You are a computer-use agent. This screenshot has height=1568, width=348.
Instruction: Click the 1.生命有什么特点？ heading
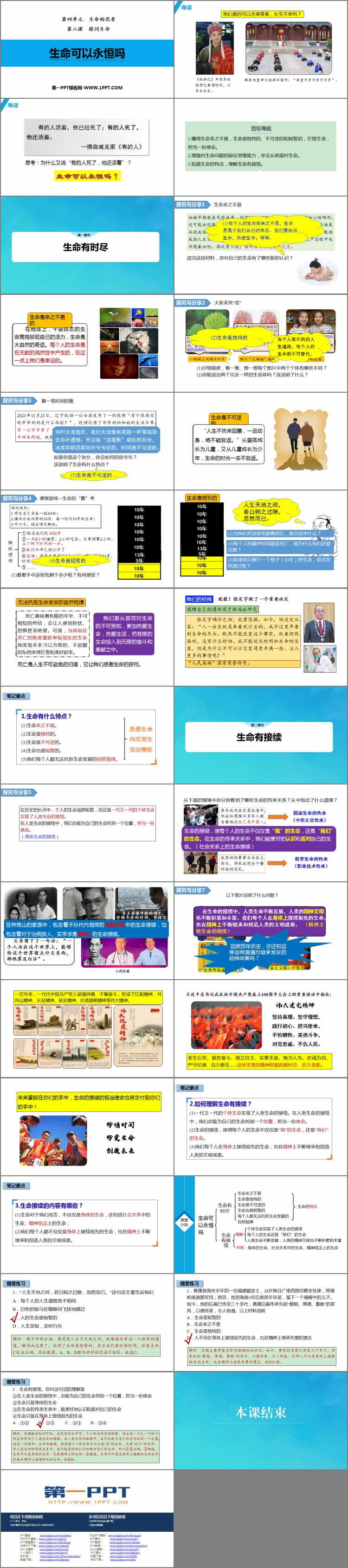[x=46, y=716]
